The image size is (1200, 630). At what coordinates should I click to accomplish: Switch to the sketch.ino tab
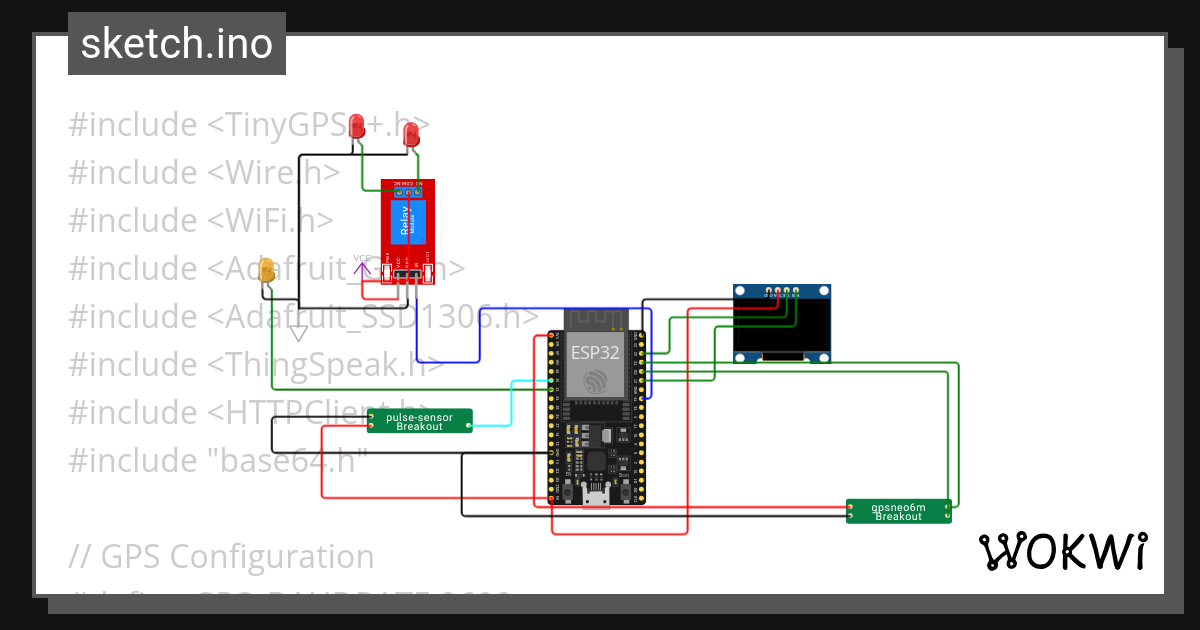coord(176,43)
